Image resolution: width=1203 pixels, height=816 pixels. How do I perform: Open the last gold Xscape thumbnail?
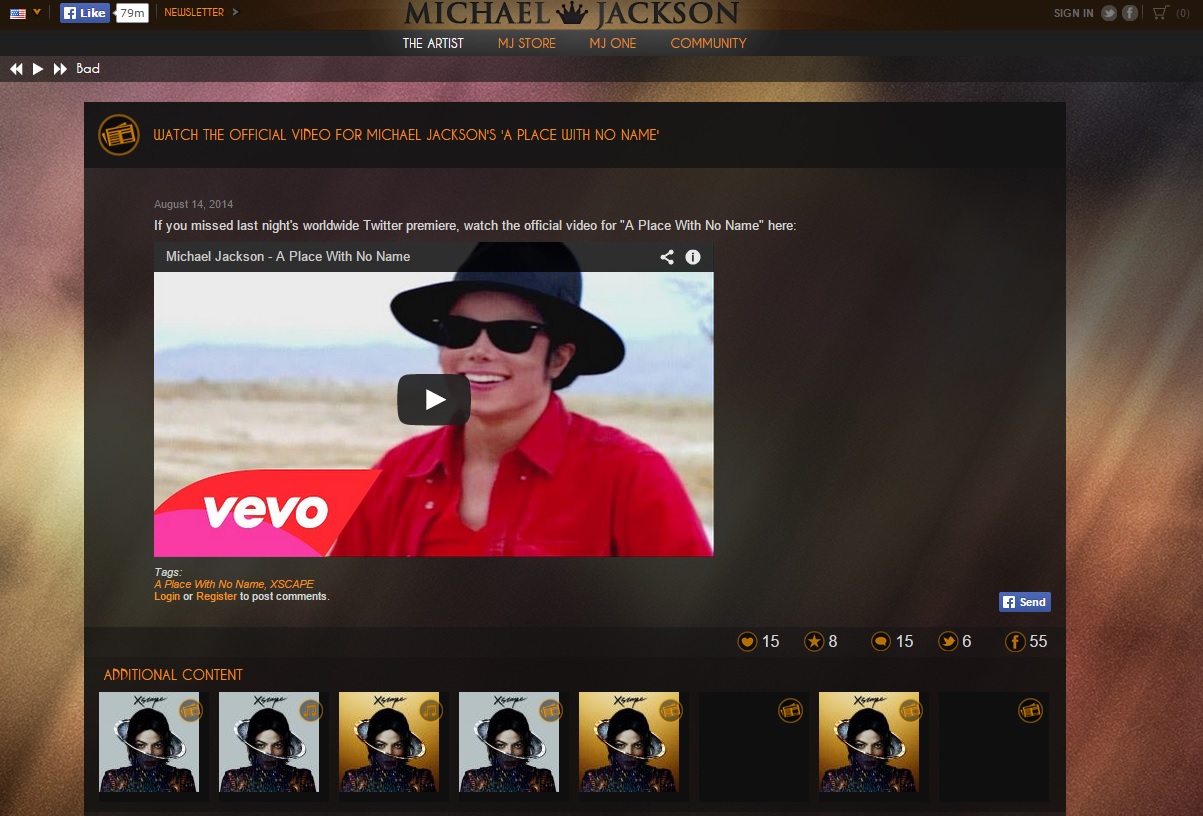869,742
